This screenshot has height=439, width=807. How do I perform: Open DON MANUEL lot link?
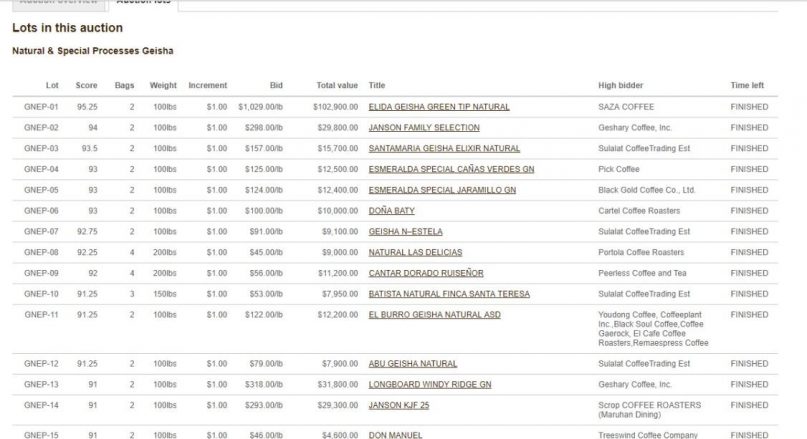coord(395,435)
